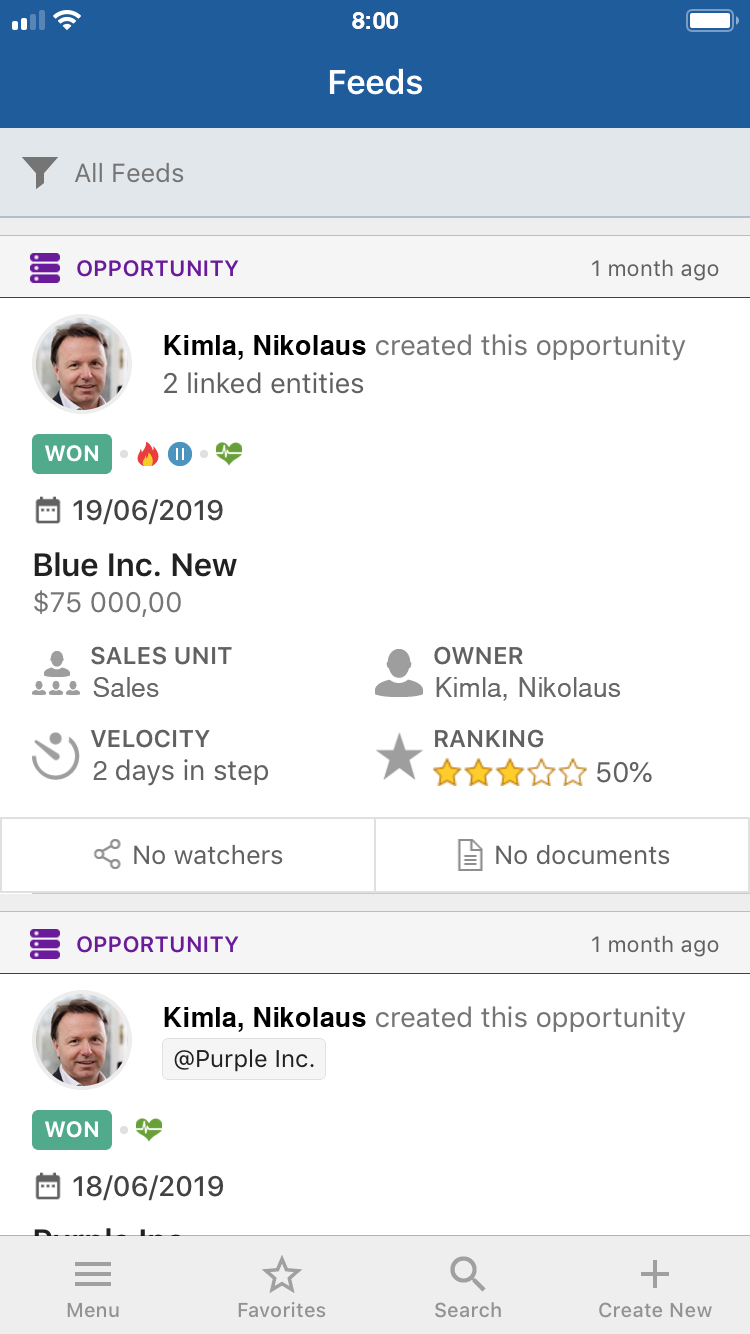Open the Menu tab
This screenshot has height=1334, width=750.
[x=93, y=1288]
